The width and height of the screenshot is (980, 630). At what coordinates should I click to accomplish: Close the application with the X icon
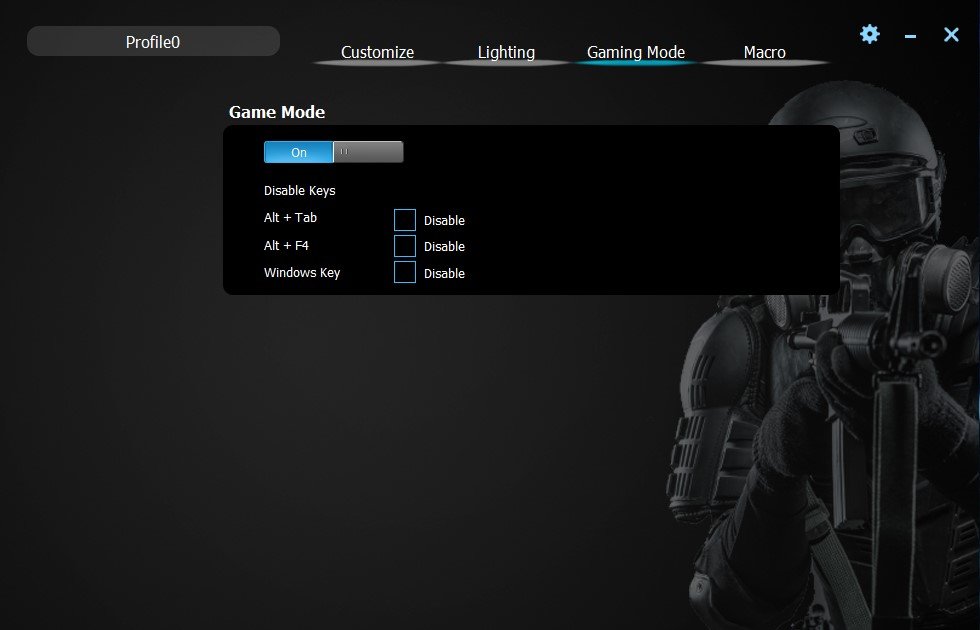coord(951,35)
